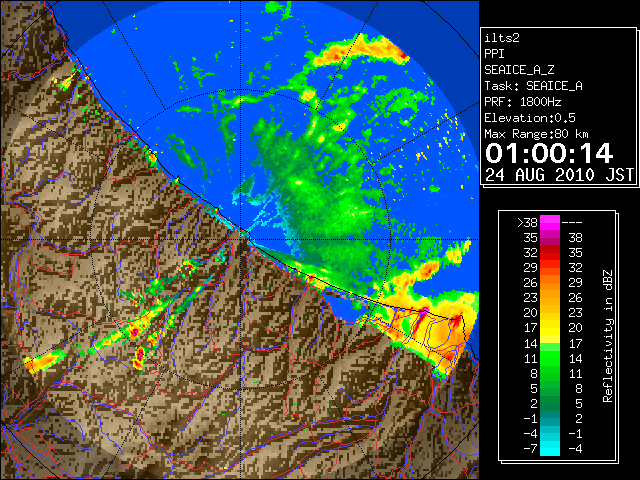Image resolution: width=640 pixels, height=480 pixels.
Task: Click the magenta '>38' legend color swatch
Action: (550, 222)
